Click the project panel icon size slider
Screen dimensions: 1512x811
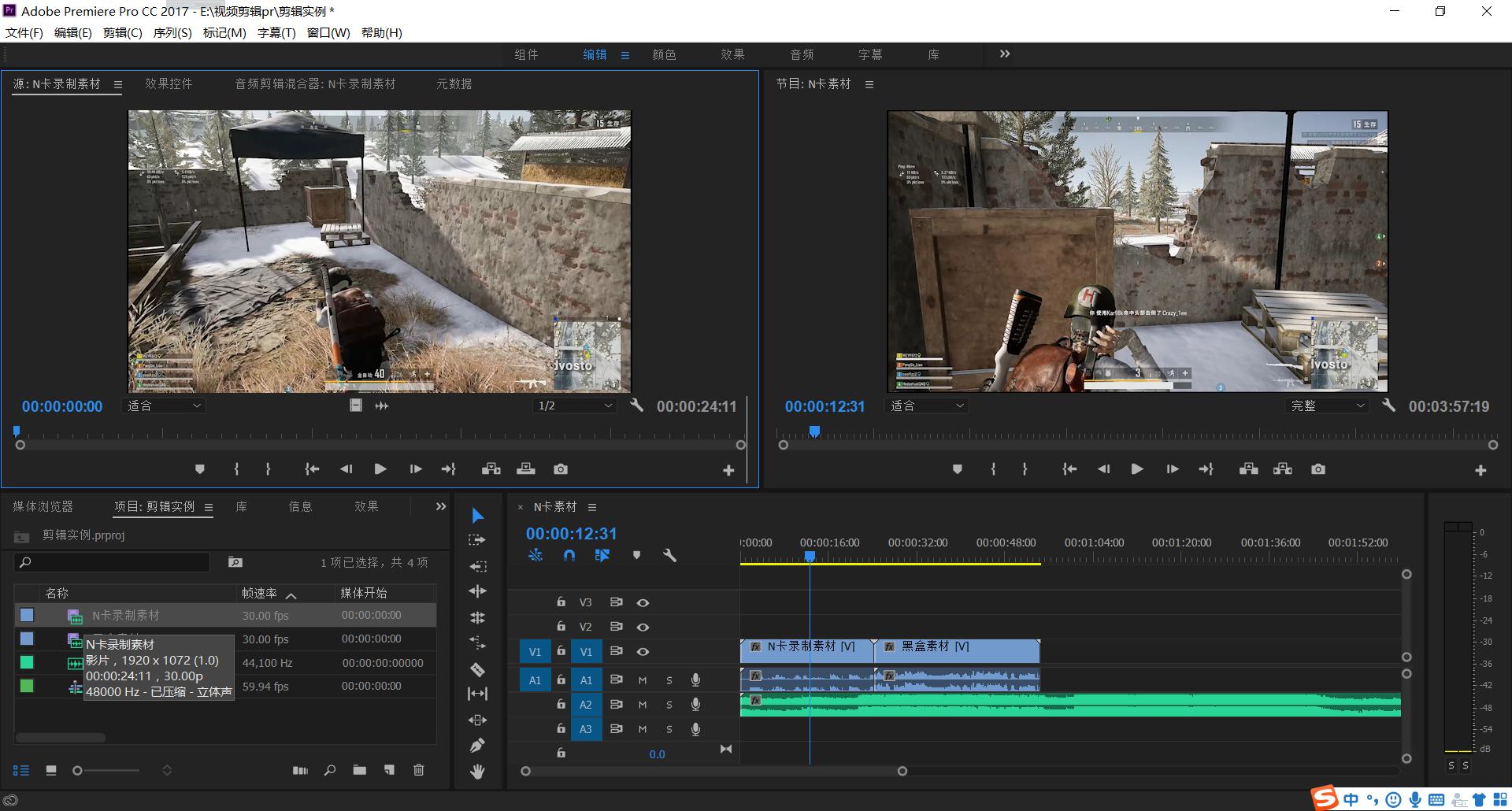point(78,771)
